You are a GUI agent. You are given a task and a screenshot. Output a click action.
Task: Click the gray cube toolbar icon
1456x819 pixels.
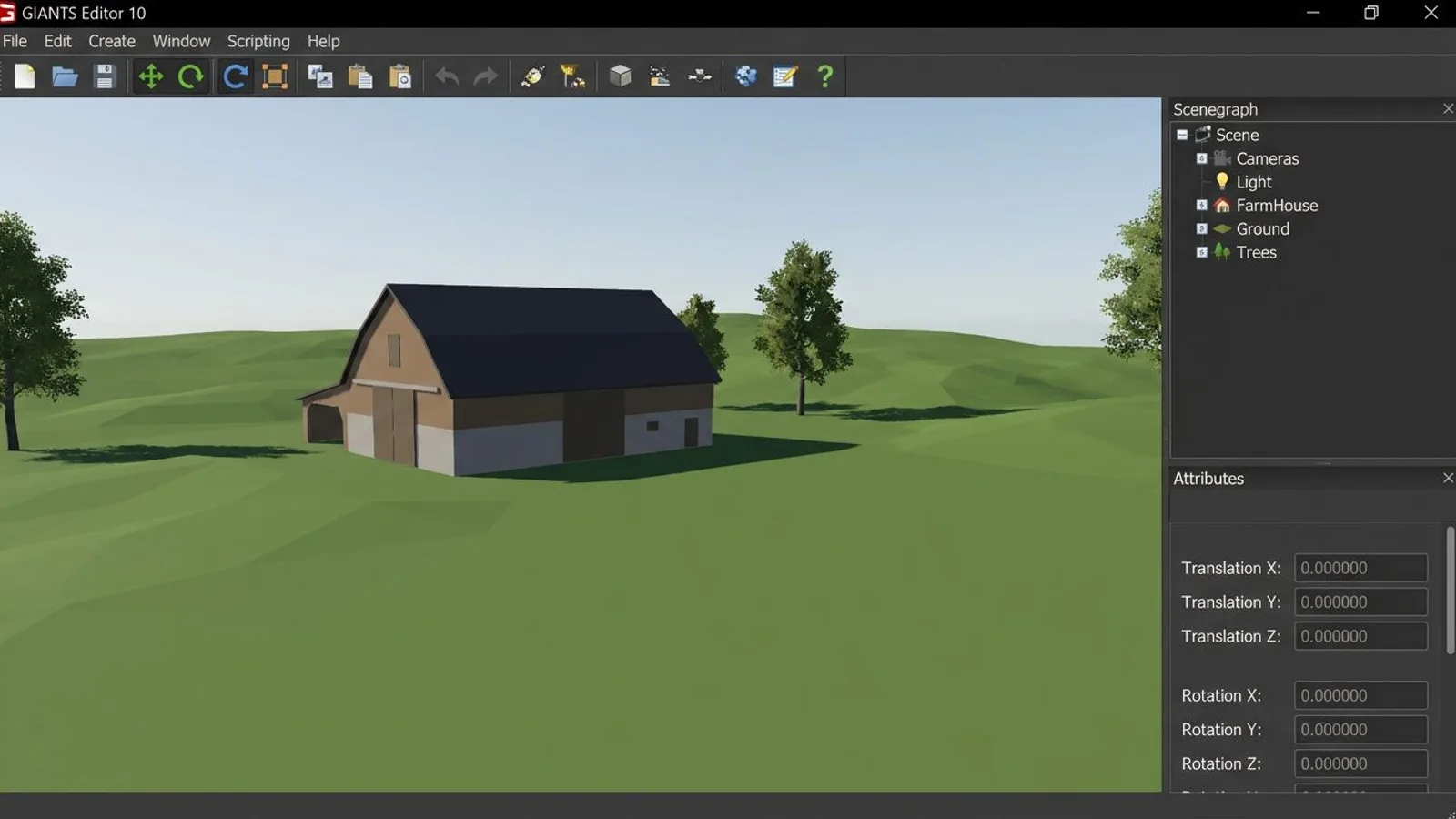621,76
